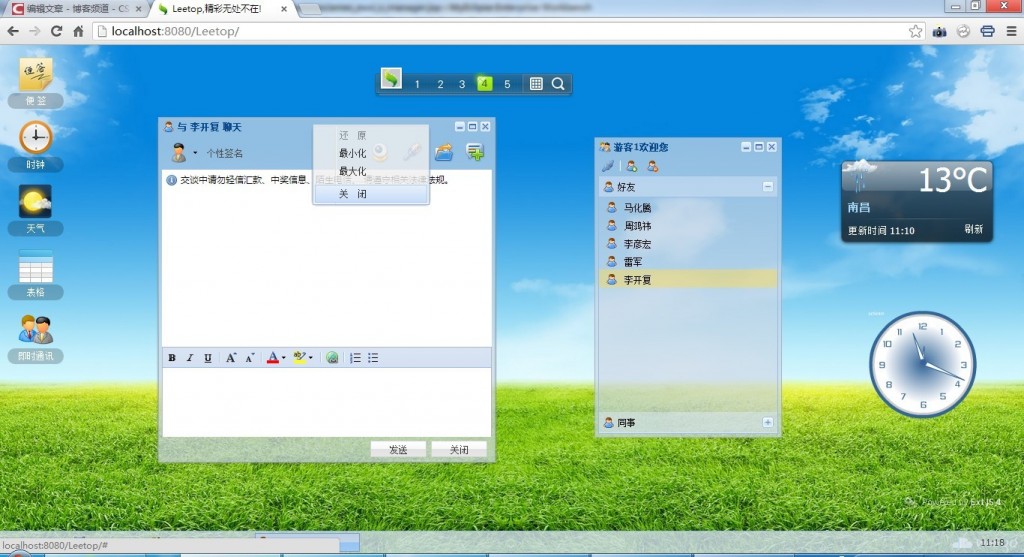Click the 个性签名 signature field
Screen dimensions: 1024x557
click(225, 153)
